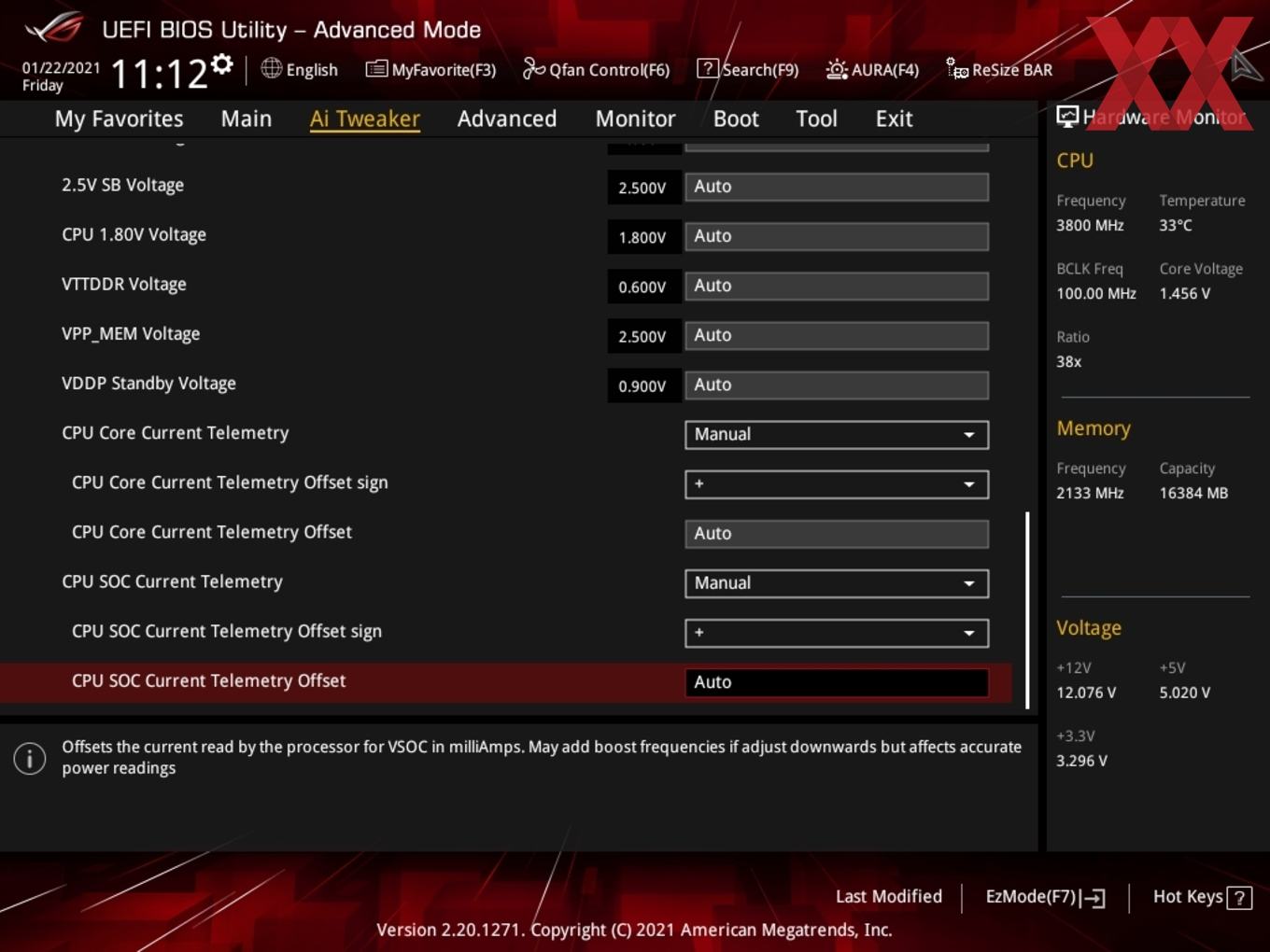Open the Boot tab
The height and width of the screenshot is (952, 1270).
736,119
